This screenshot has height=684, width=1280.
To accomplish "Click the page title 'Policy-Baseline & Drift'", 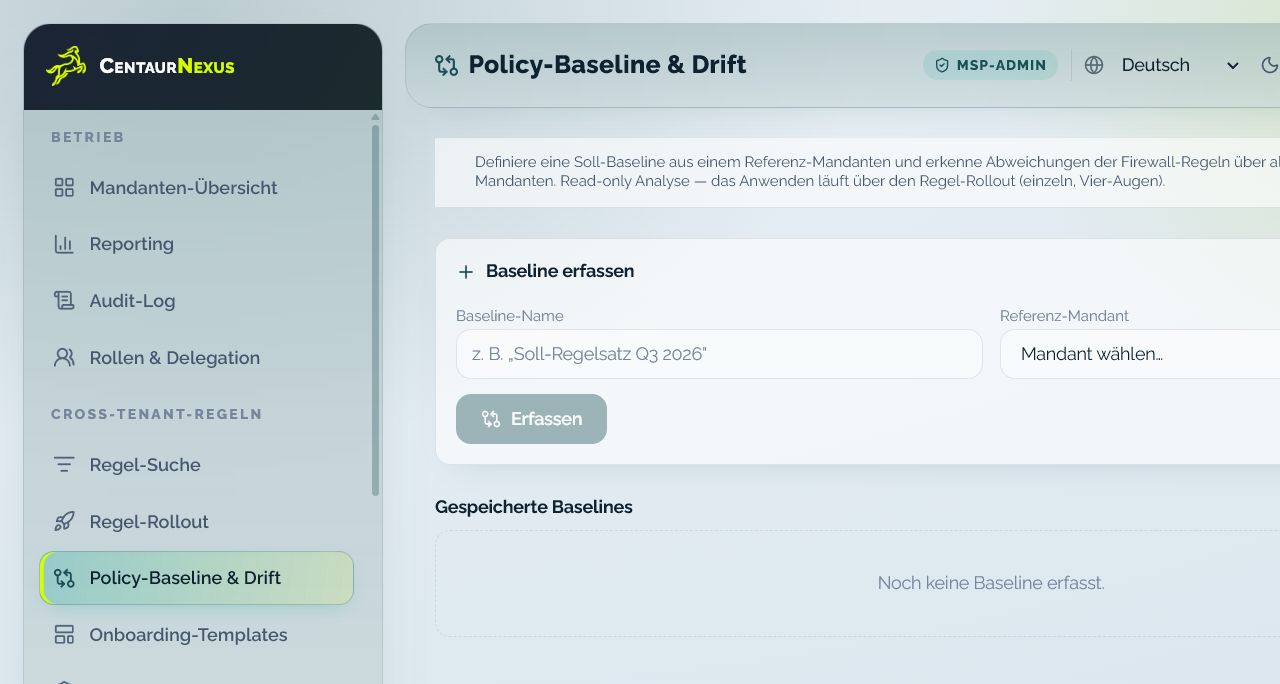I will coord(607,65).
